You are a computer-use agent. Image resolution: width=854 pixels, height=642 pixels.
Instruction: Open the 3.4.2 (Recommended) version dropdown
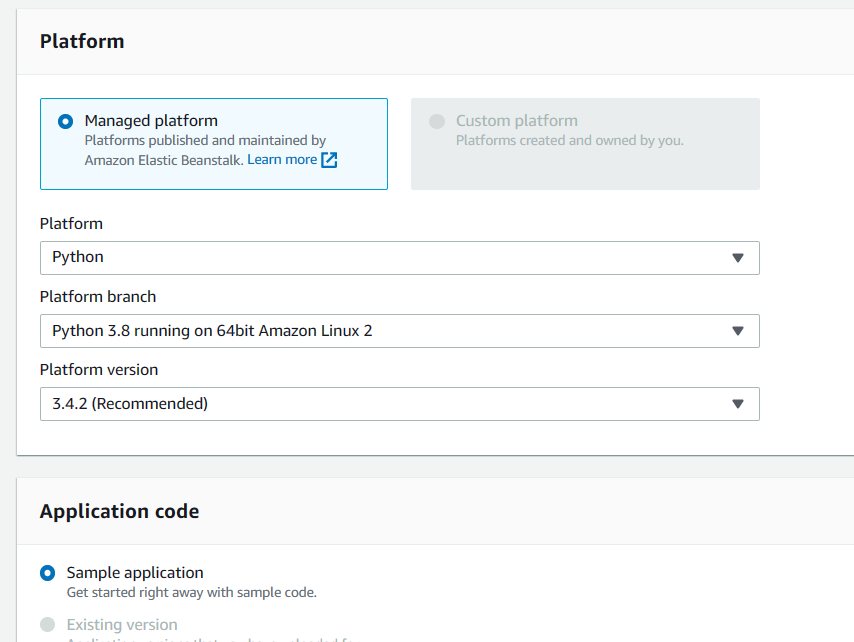point(399,404)
